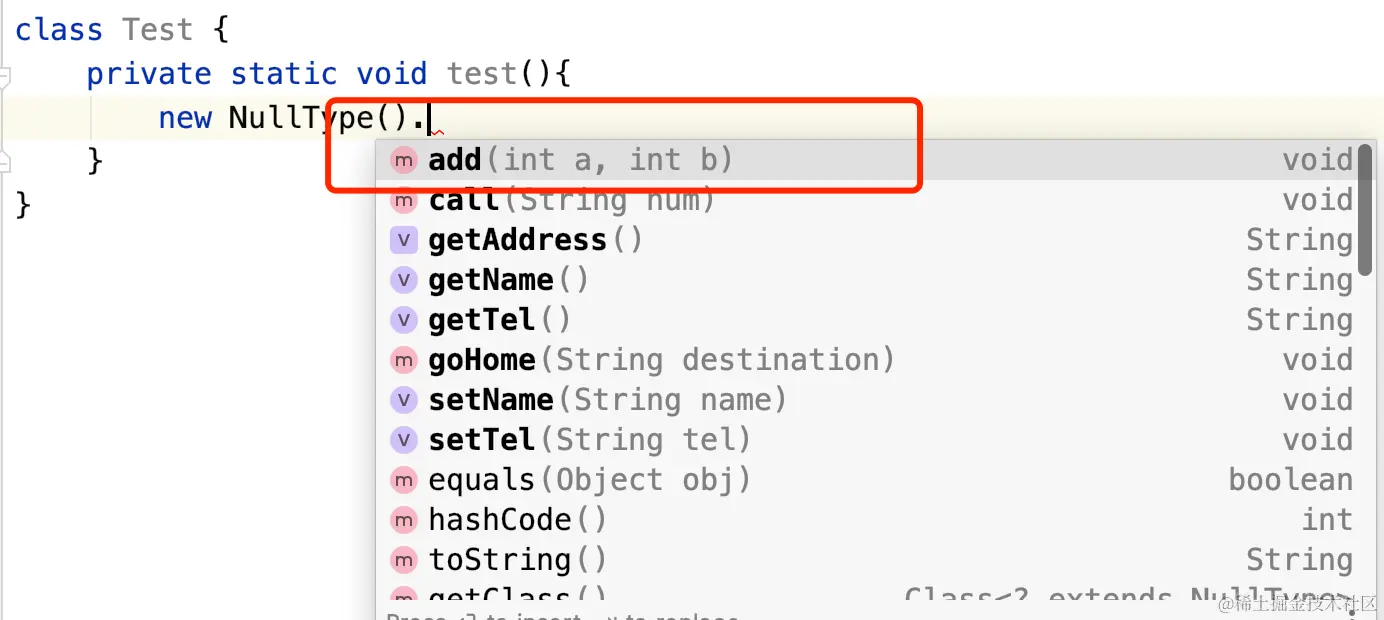Select setName(String name) completion item
Viewport: 1384px width, 620px height.
point(867,400)
